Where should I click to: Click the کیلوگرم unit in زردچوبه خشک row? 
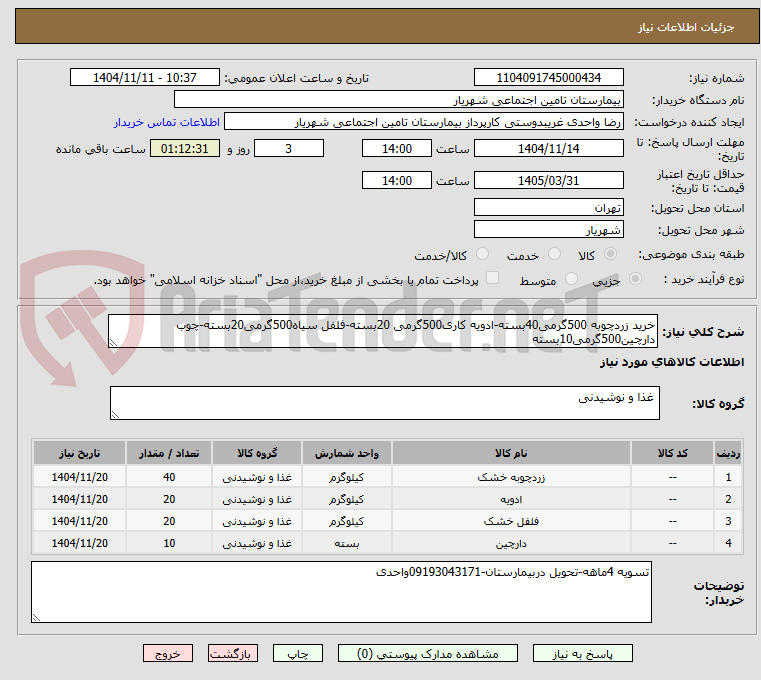pyautogui.click(x=347, y=477)
